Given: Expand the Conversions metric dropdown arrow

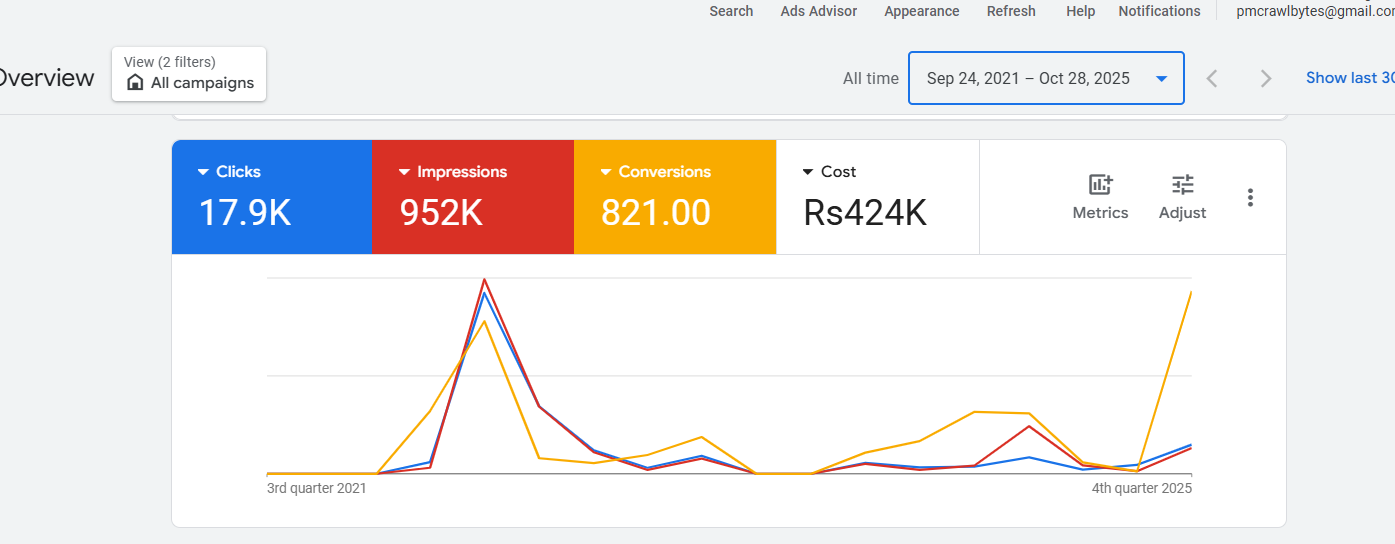Looking at the screenshot, I should click(x=605, y=172).
